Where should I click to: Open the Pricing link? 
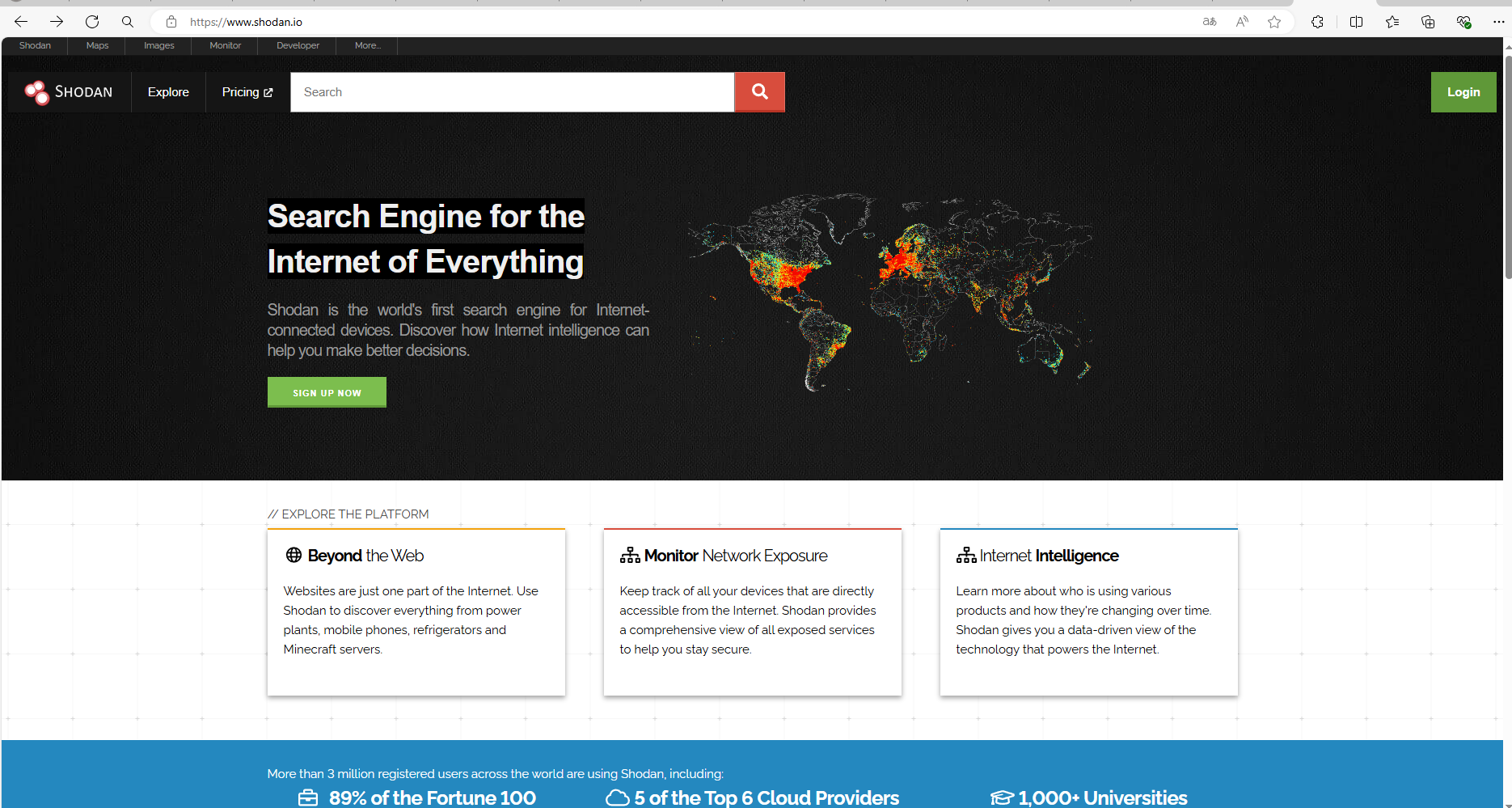coord(247,92)
